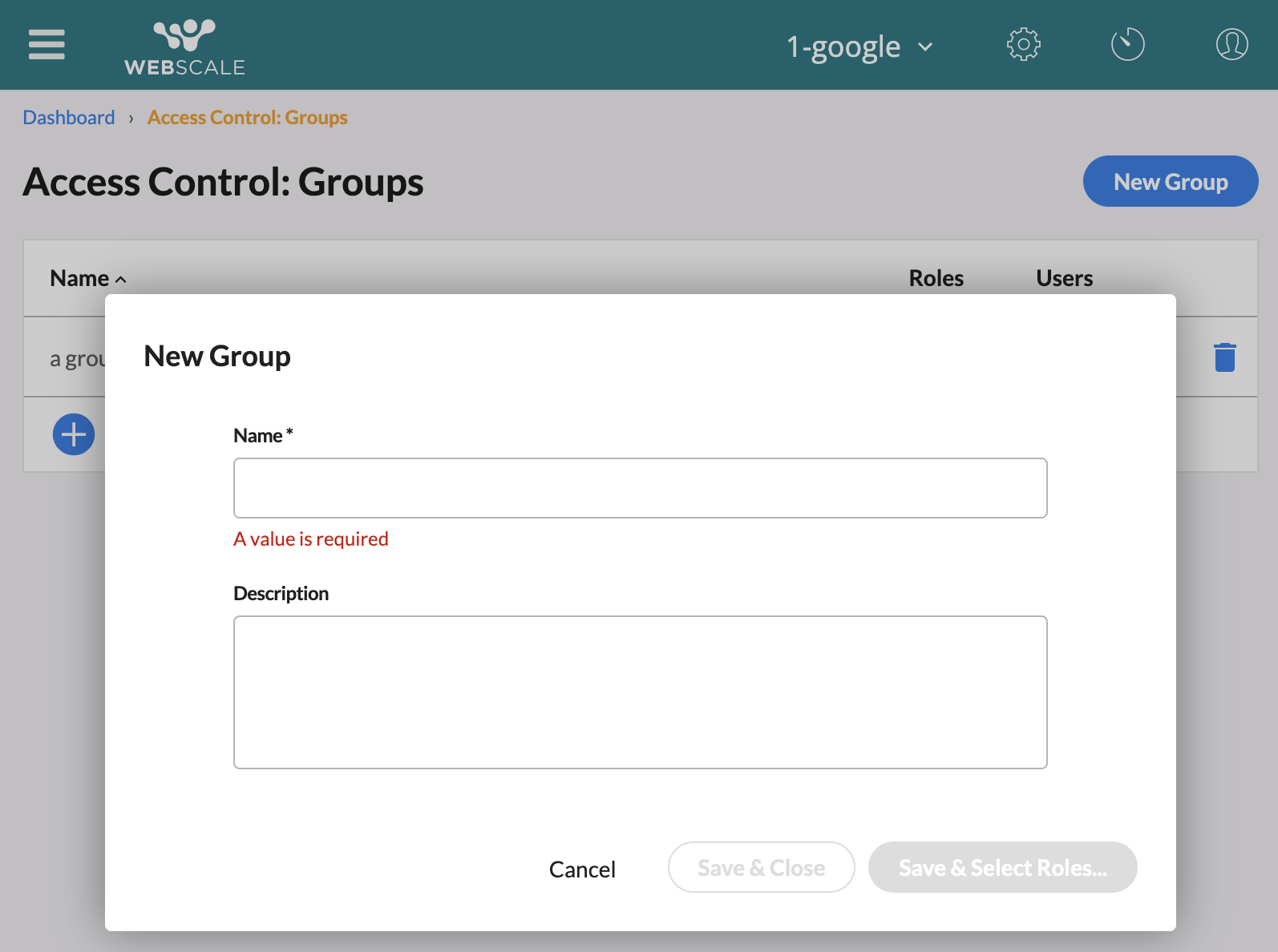Click the Save & Close button

point(761,867)
